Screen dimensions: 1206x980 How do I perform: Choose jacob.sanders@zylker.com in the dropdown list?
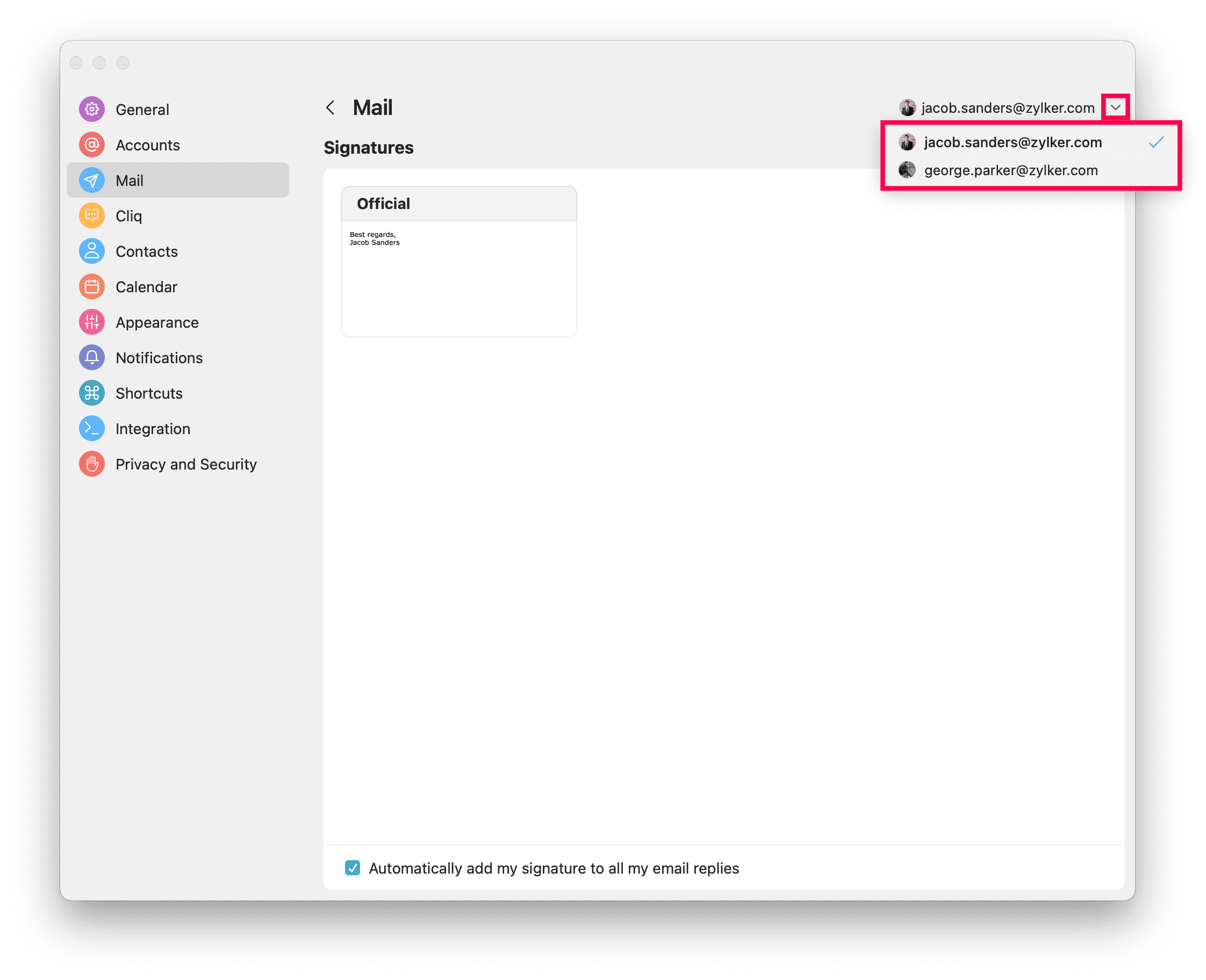1013,142
